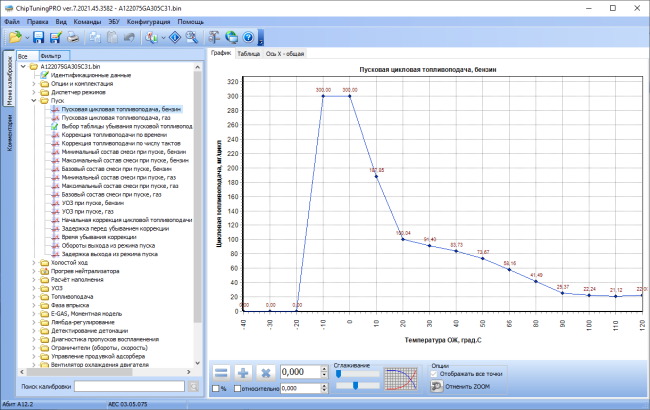Switch to the Ось X - общая tab

coord(285,54)
